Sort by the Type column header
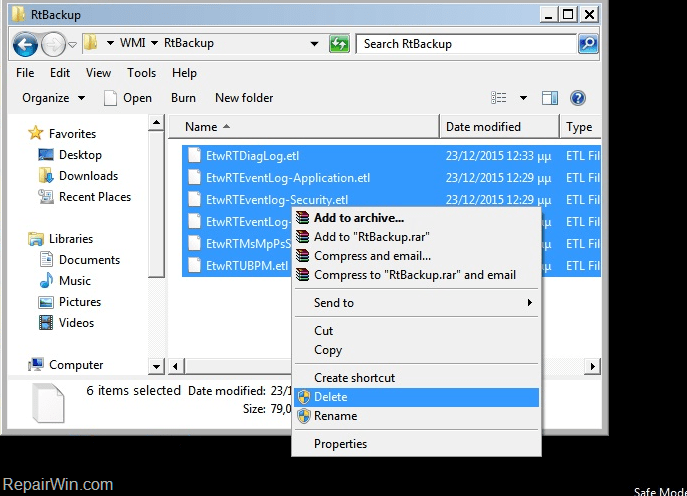The height and width of the screenshot is (496, 687). [x=580, y=127]
